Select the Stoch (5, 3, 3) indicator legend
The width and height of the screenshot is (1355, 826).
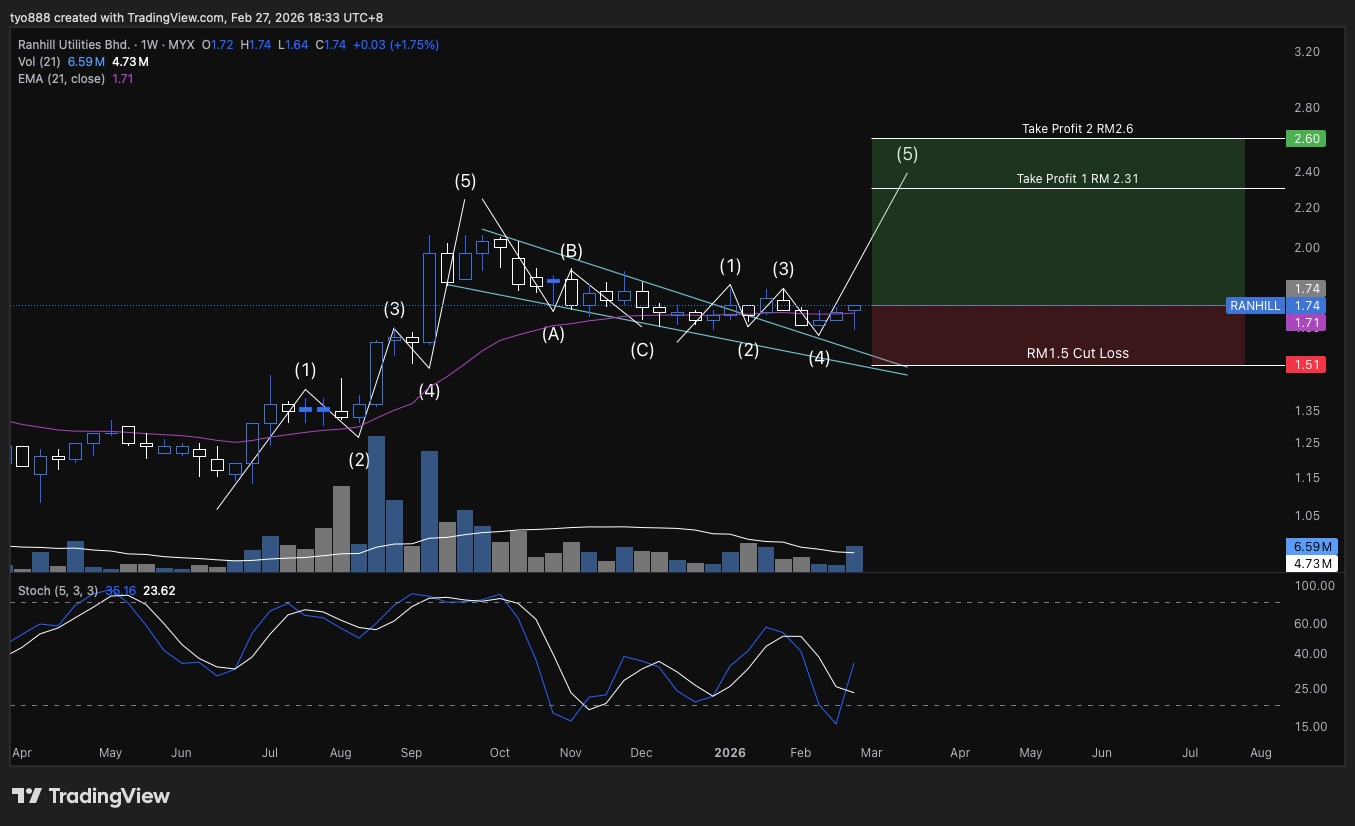click(x=58, y=591)
